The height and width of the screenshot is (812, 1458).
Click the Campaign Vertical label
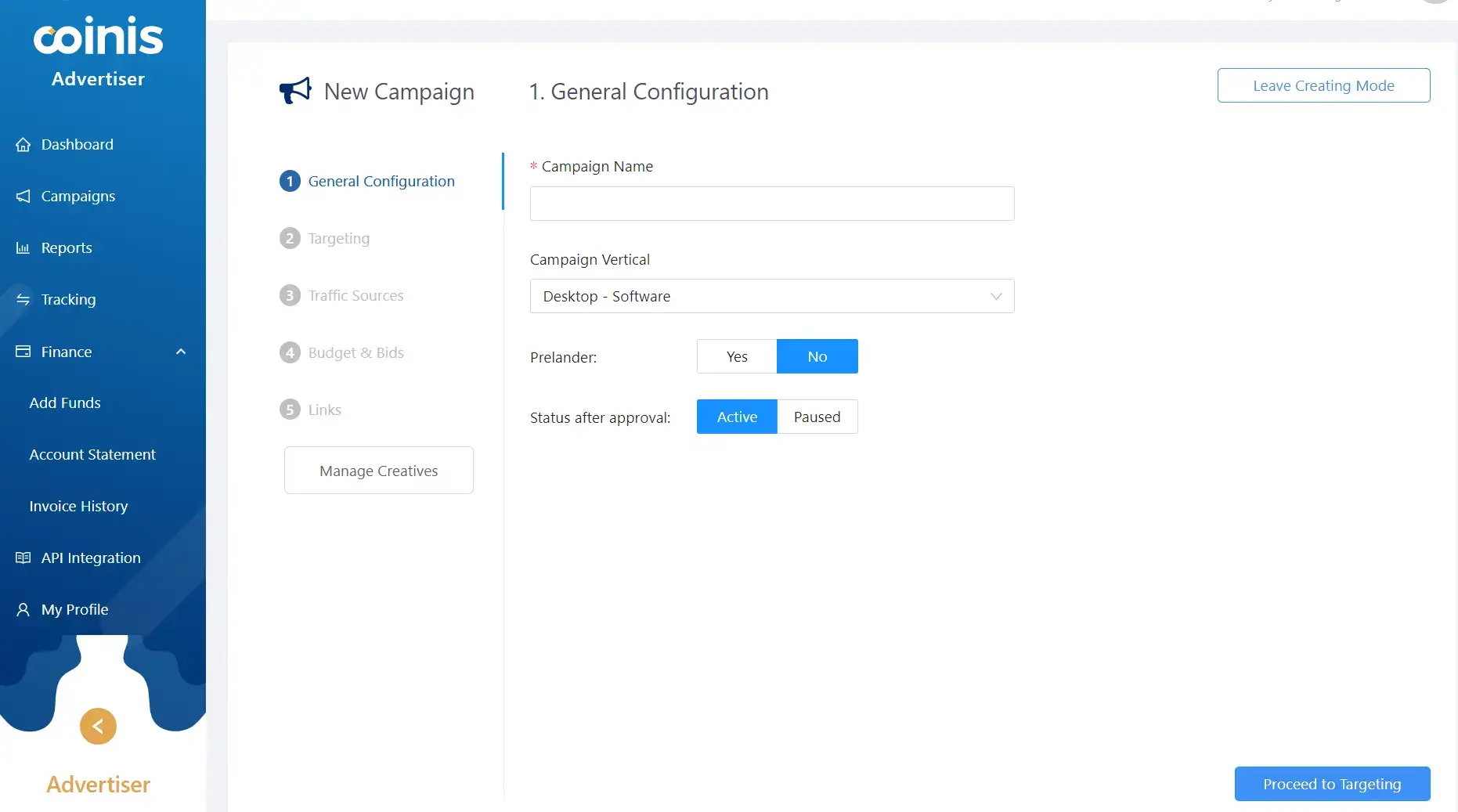tap(590, 259)
